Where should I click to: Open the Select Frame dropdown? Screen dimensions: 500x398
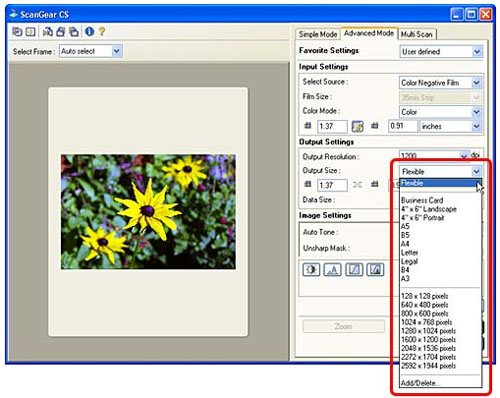point(91,51)
